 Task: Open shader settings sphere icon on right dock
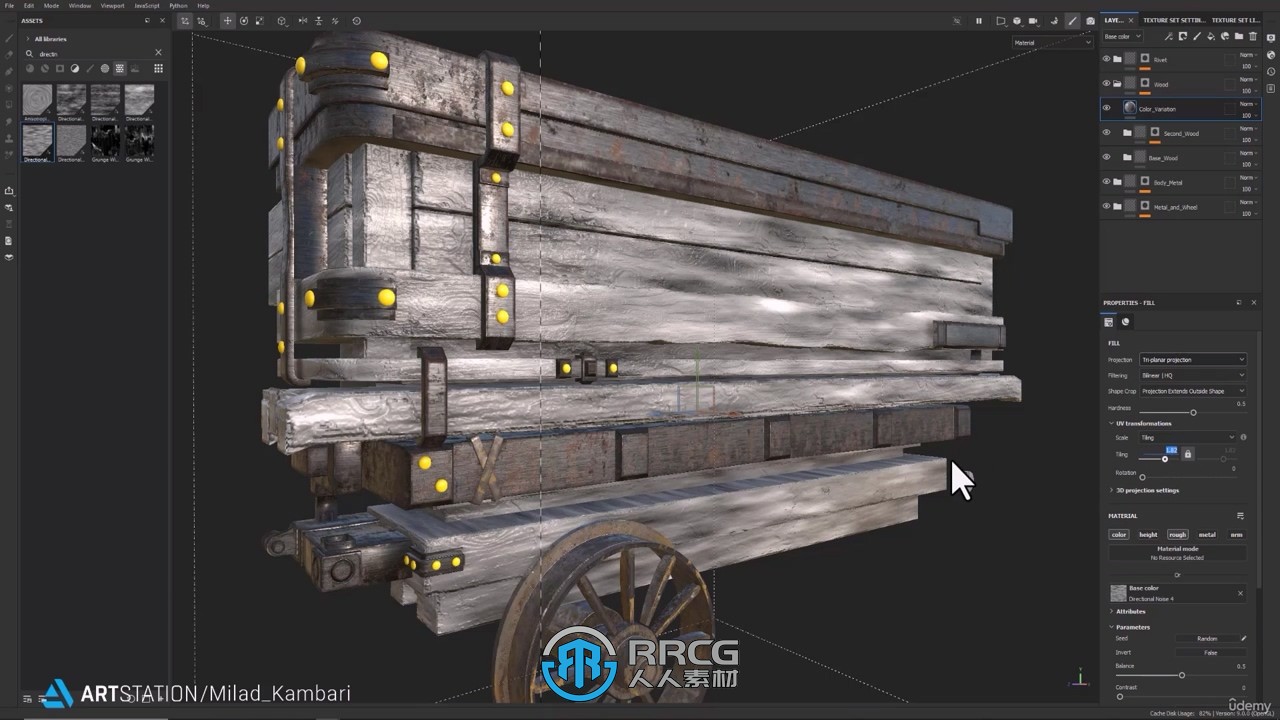[x=1271, y=55]
